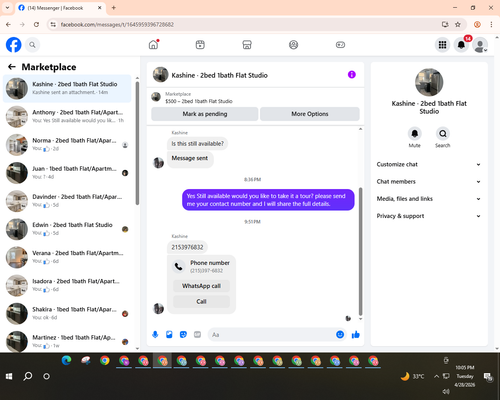
Task: Go to the Home feed icon
Action: click(x=153, y=45)
